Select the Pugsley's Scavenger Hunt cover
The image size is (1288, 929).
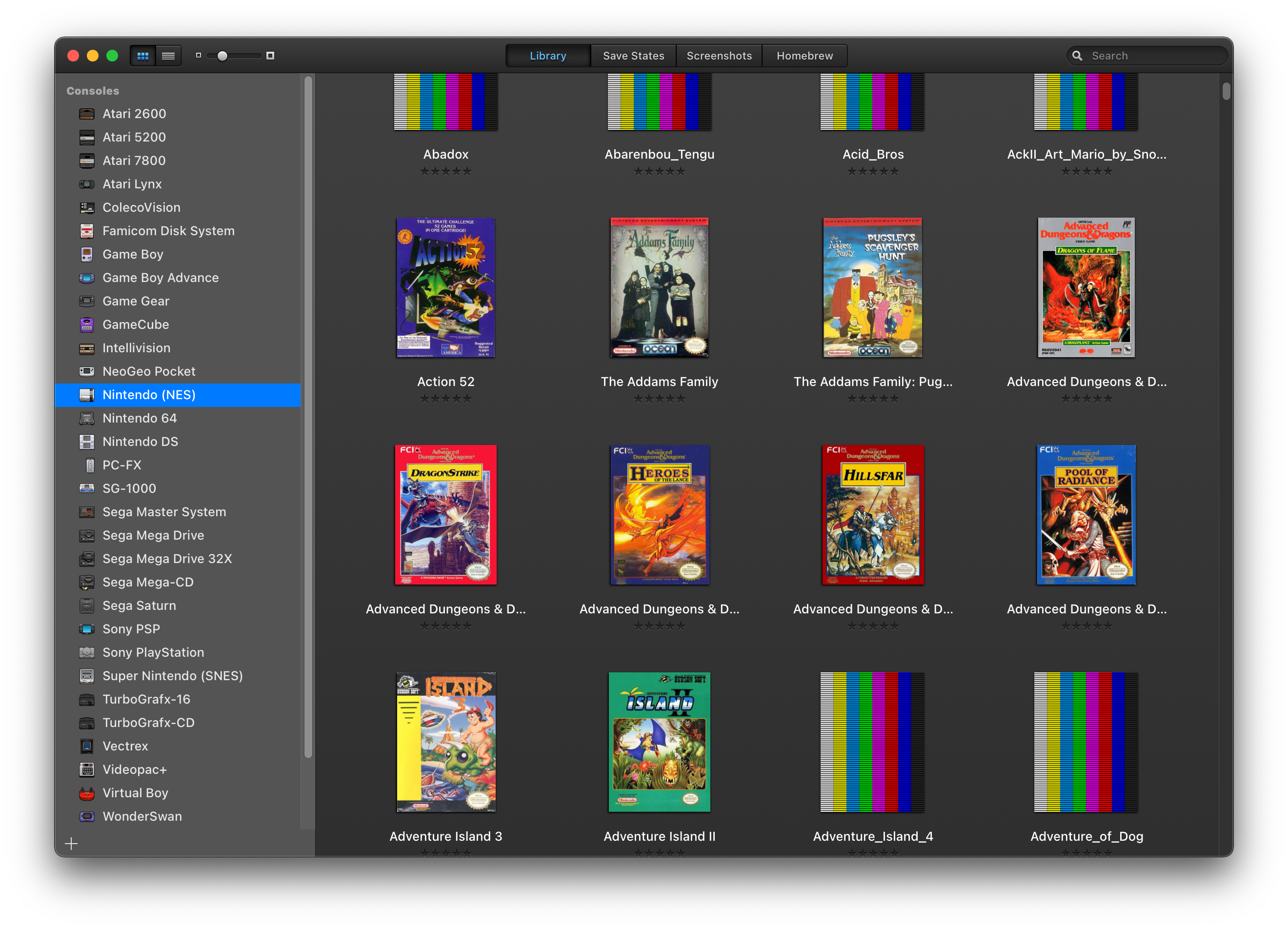873,287
